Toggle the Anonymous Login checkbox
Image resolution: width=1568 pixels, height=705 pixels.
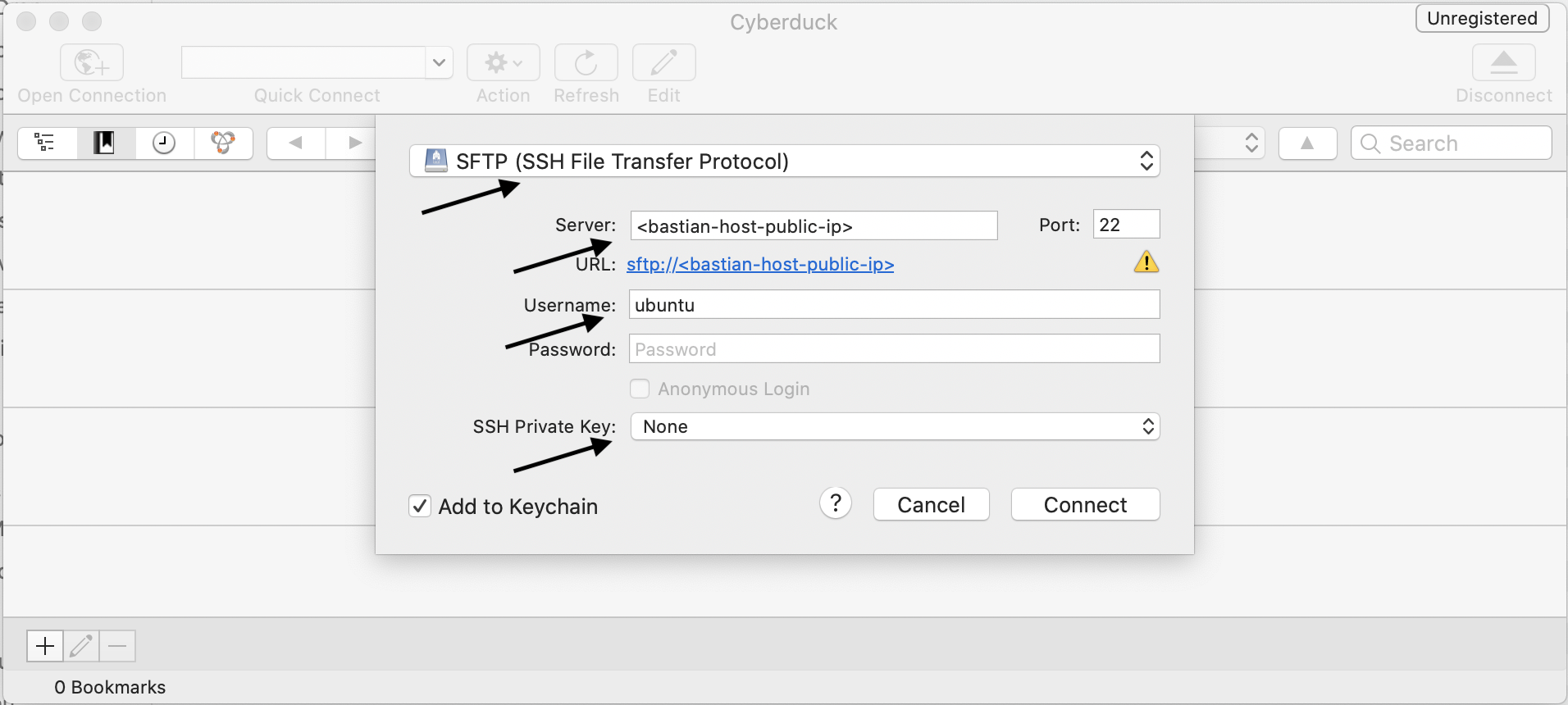(640, 389)
